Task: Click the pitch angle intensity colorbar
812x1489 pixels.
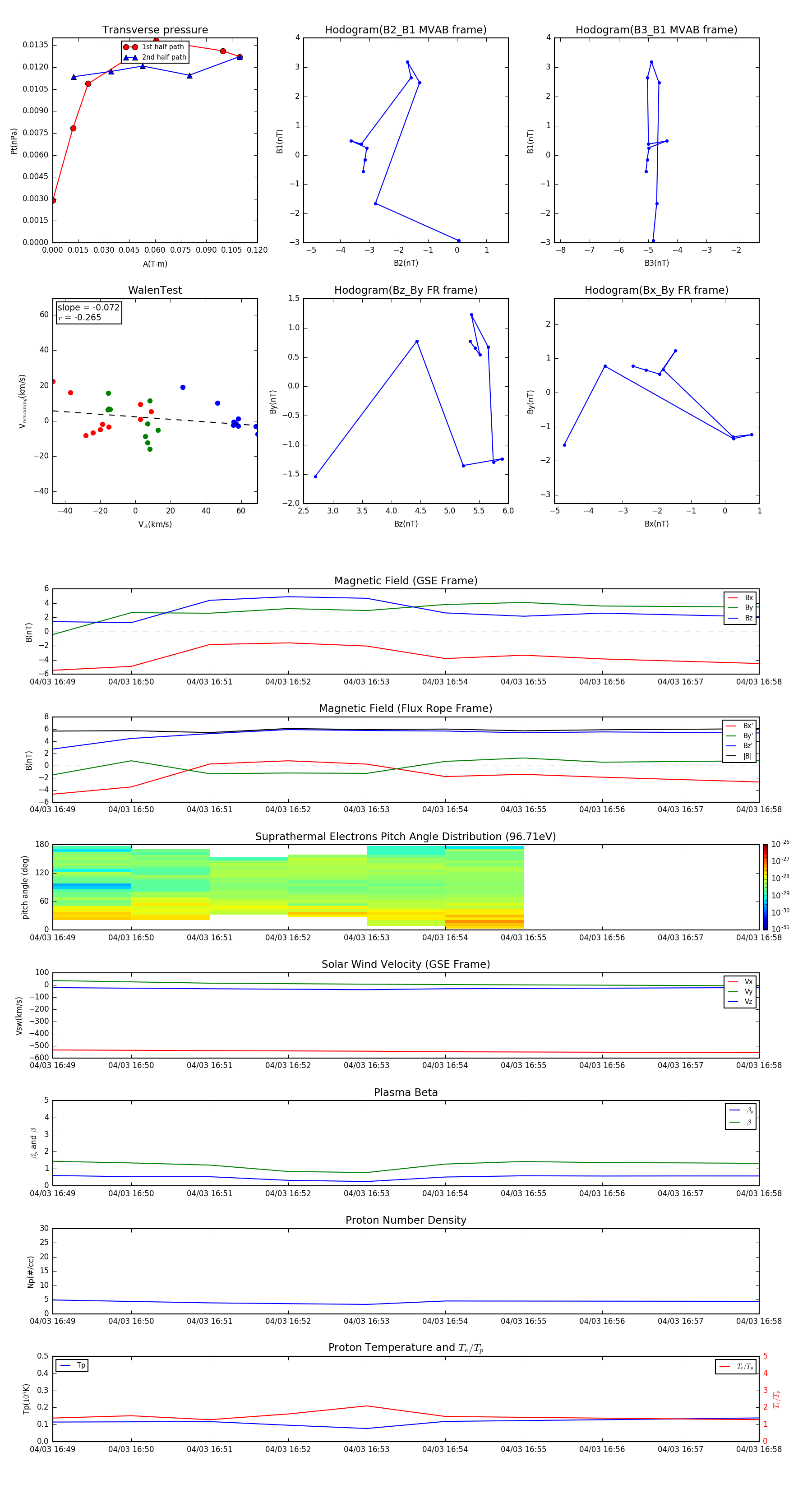Action: click(765, 887)
